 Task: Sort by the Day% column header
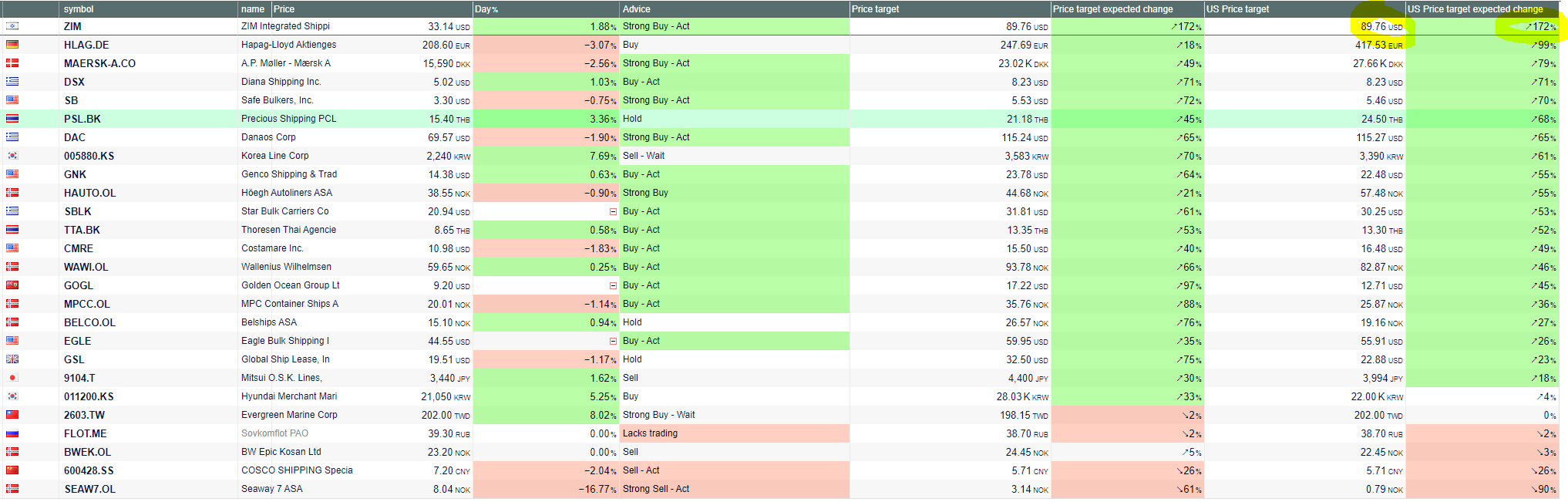[546, 9]
